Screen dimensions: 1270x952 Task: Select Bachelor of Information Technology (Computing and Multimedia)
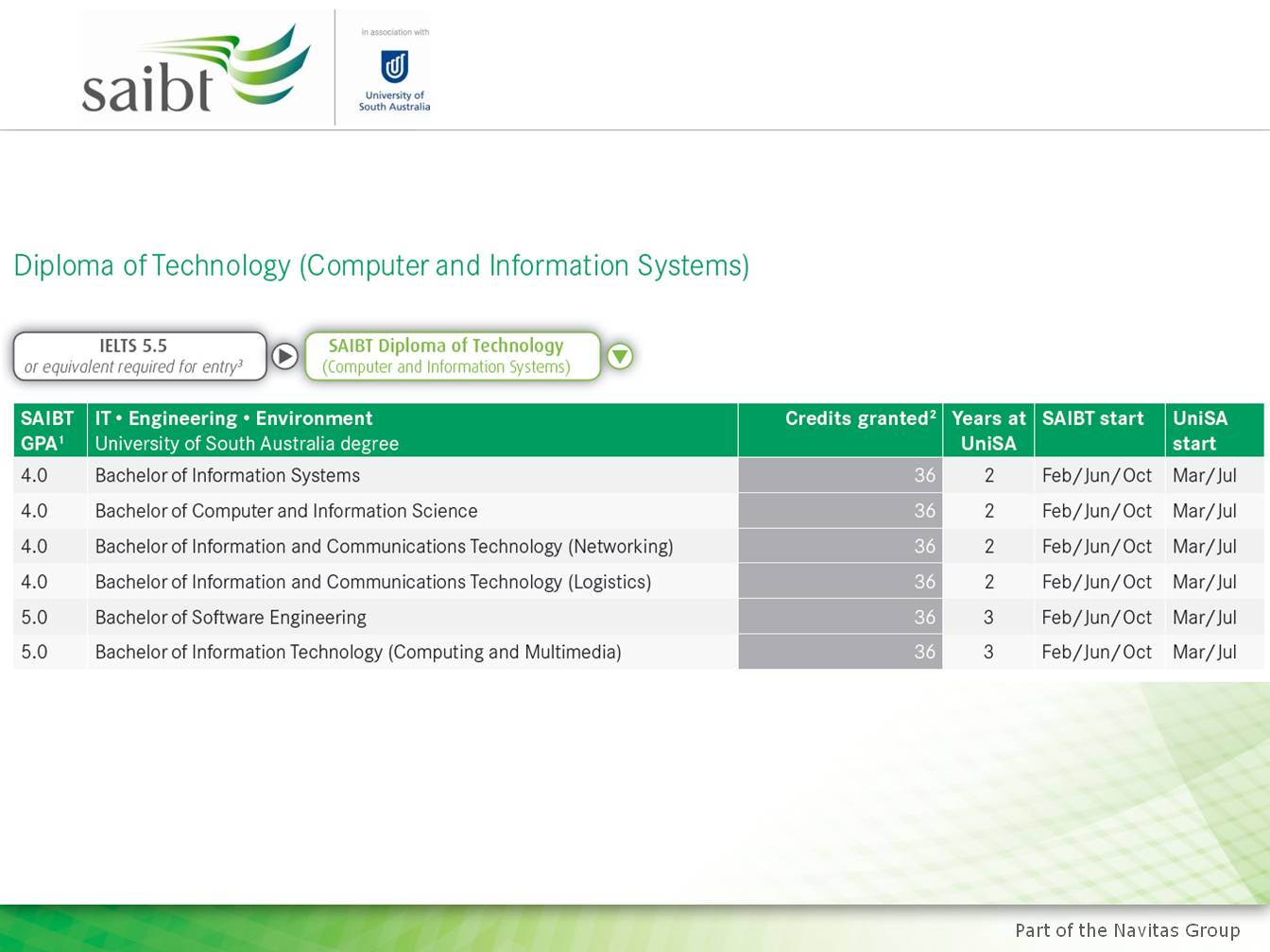[x=358, y=653]
